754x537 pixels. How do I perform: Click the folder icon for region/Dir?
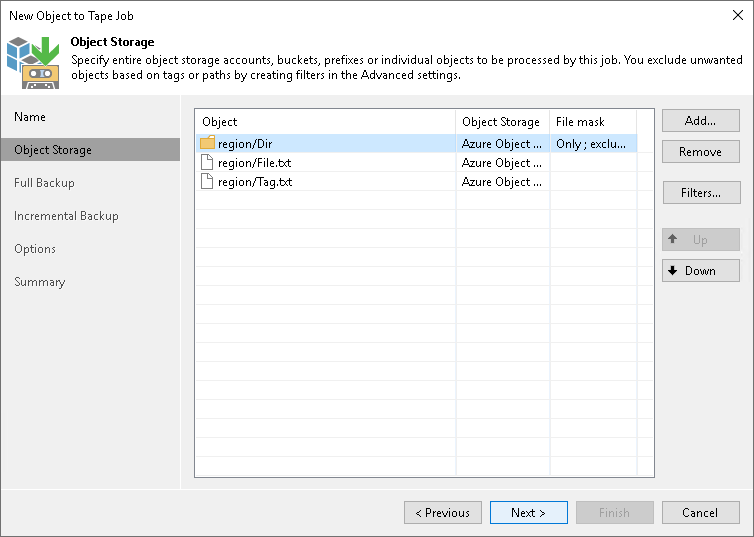[x=207, y=143]
